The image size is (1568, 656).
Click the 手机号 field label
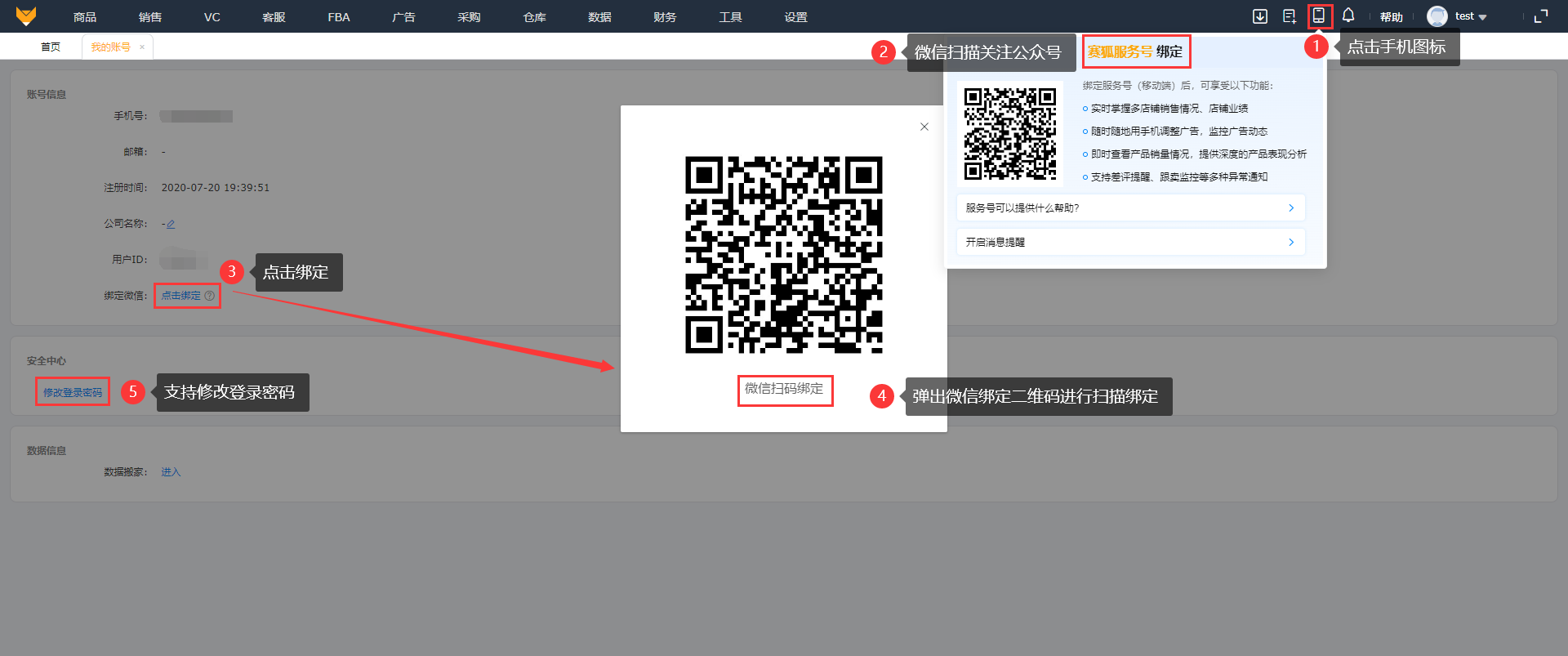pyautogui.click(x=131, y=116)
